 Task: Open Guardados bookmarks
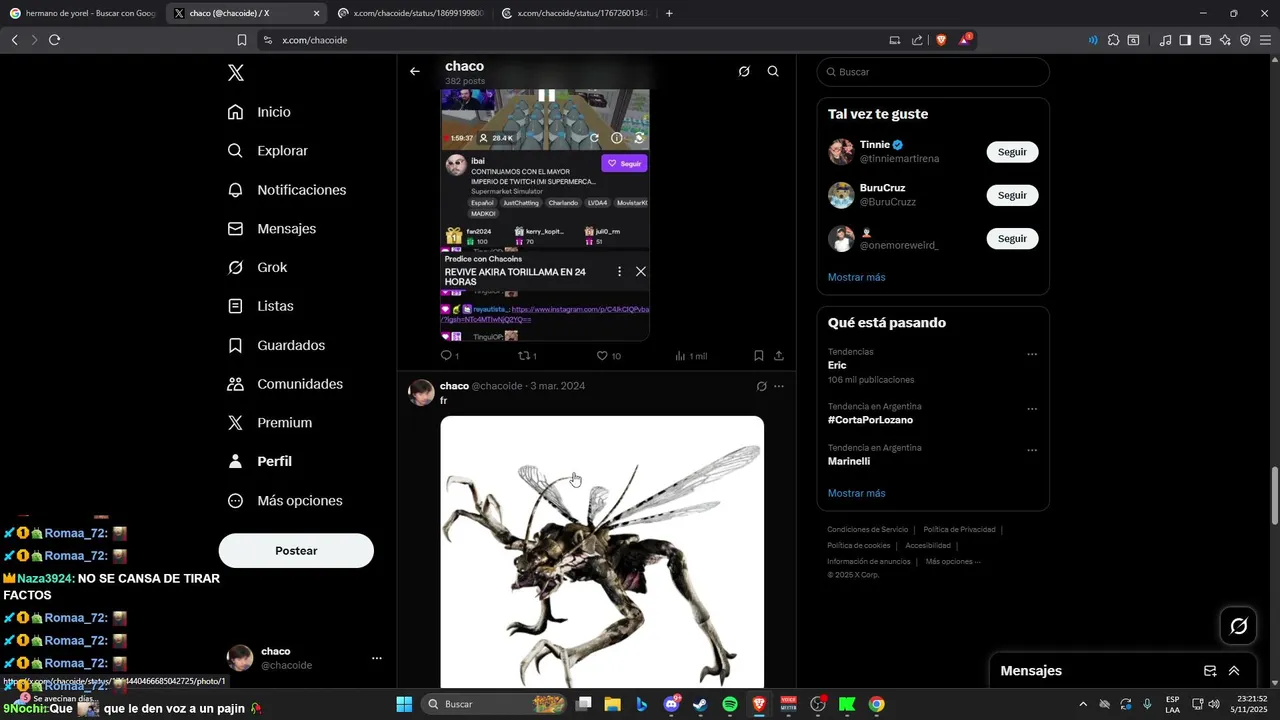click(276, 345)
